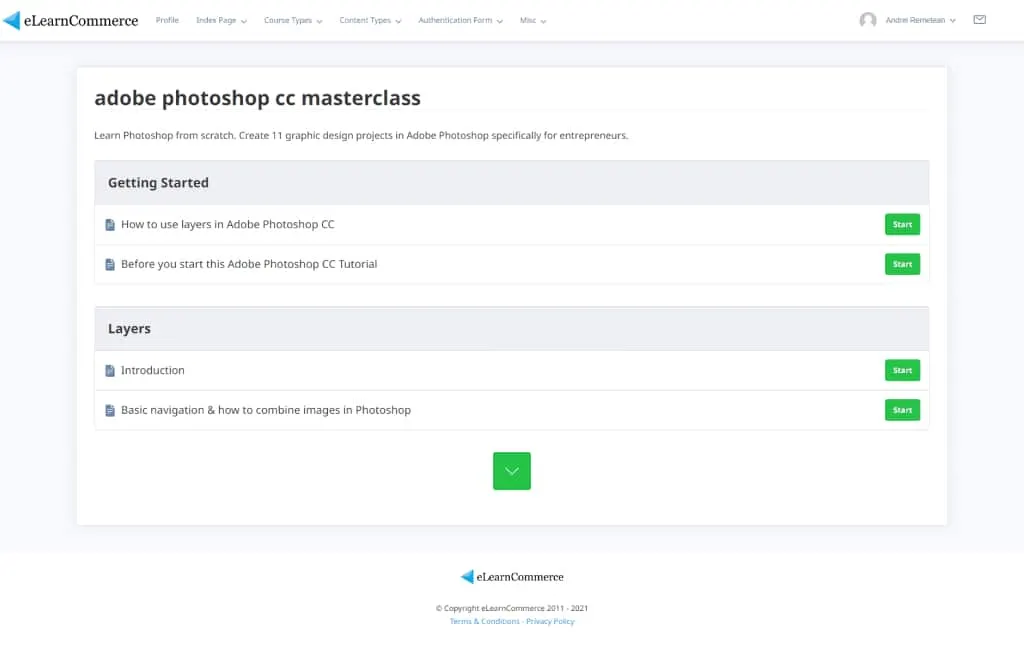The width and height of the screenshot is (1024, 654).
Task: Click How to use layers lesson title
Action: [x=227, y=224]
